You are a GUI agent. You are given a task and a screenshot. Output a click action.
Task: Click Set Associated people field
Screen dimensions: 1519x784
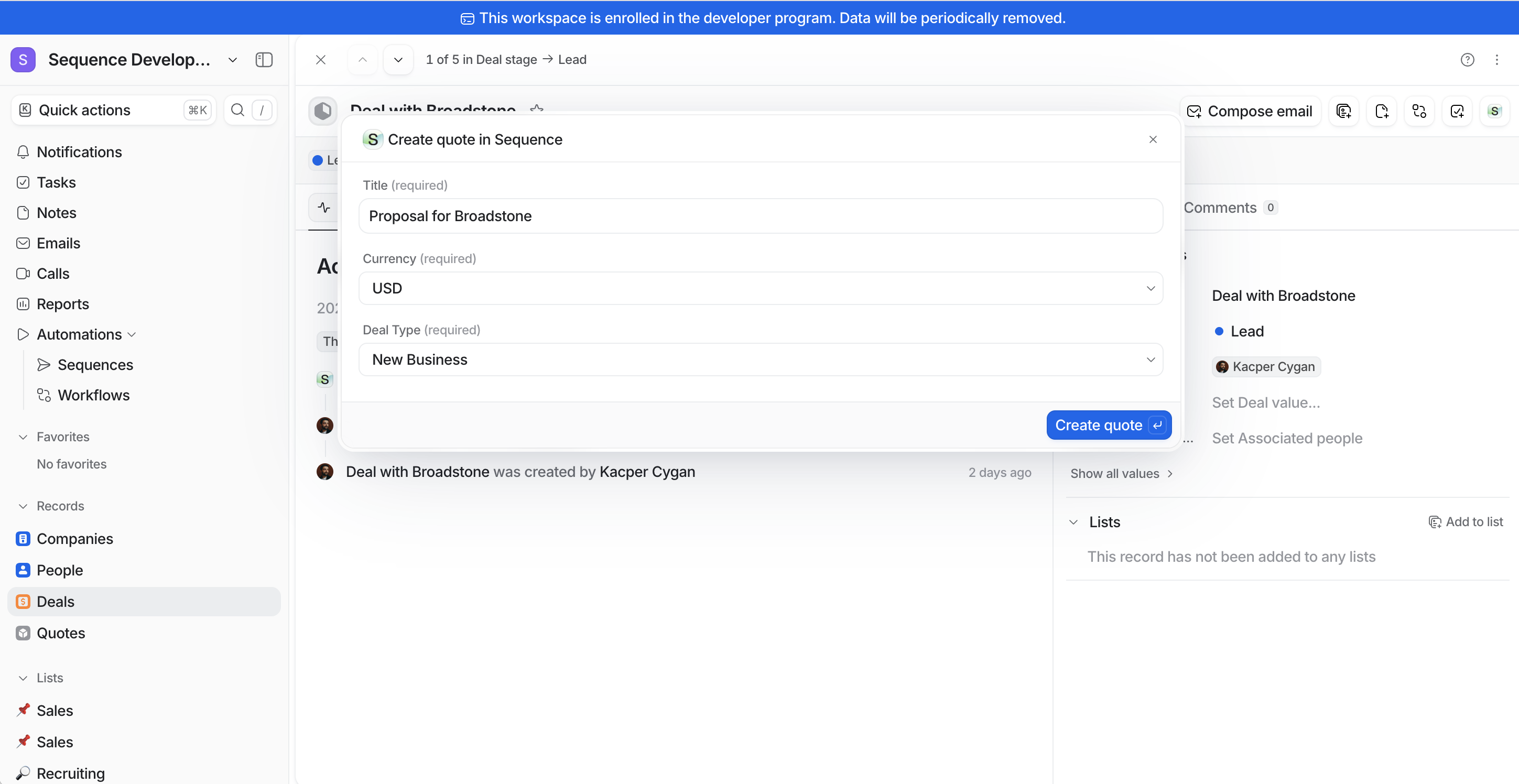[1287, 438]
